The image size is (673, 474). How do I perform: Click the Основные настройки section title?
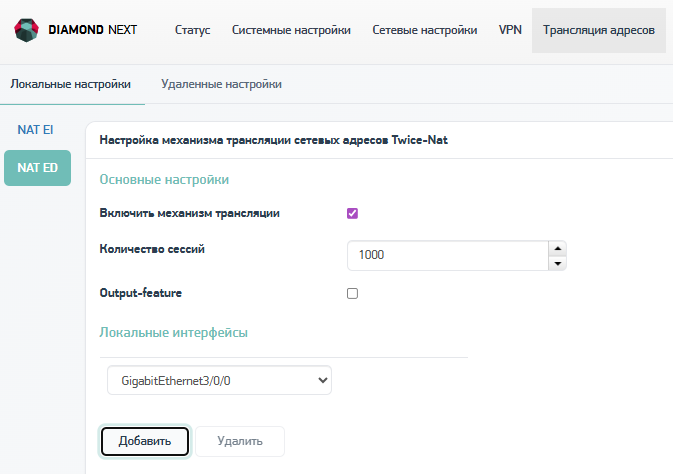(164, 179)
